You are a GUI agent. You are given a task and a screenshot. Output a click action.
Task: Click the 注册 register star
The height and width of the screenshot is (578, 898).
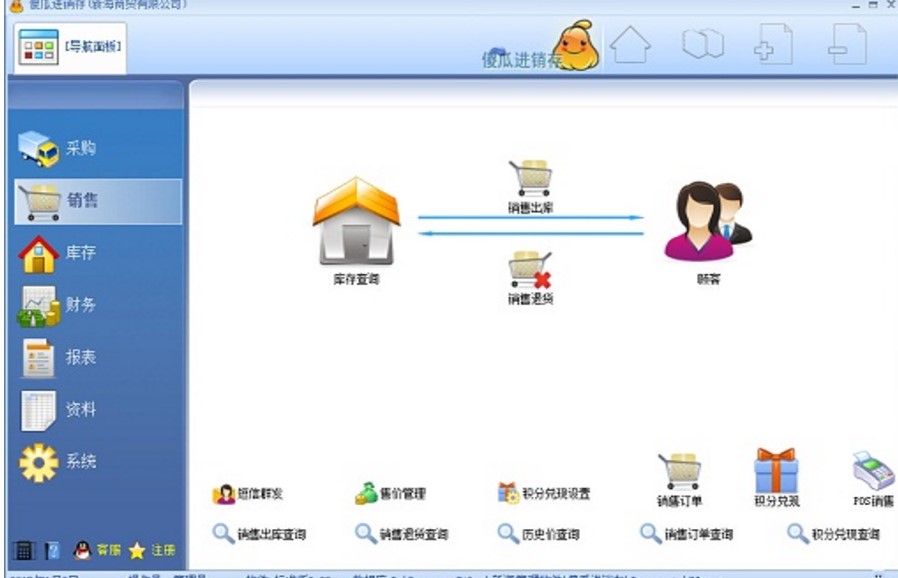(x=152, y=551)
